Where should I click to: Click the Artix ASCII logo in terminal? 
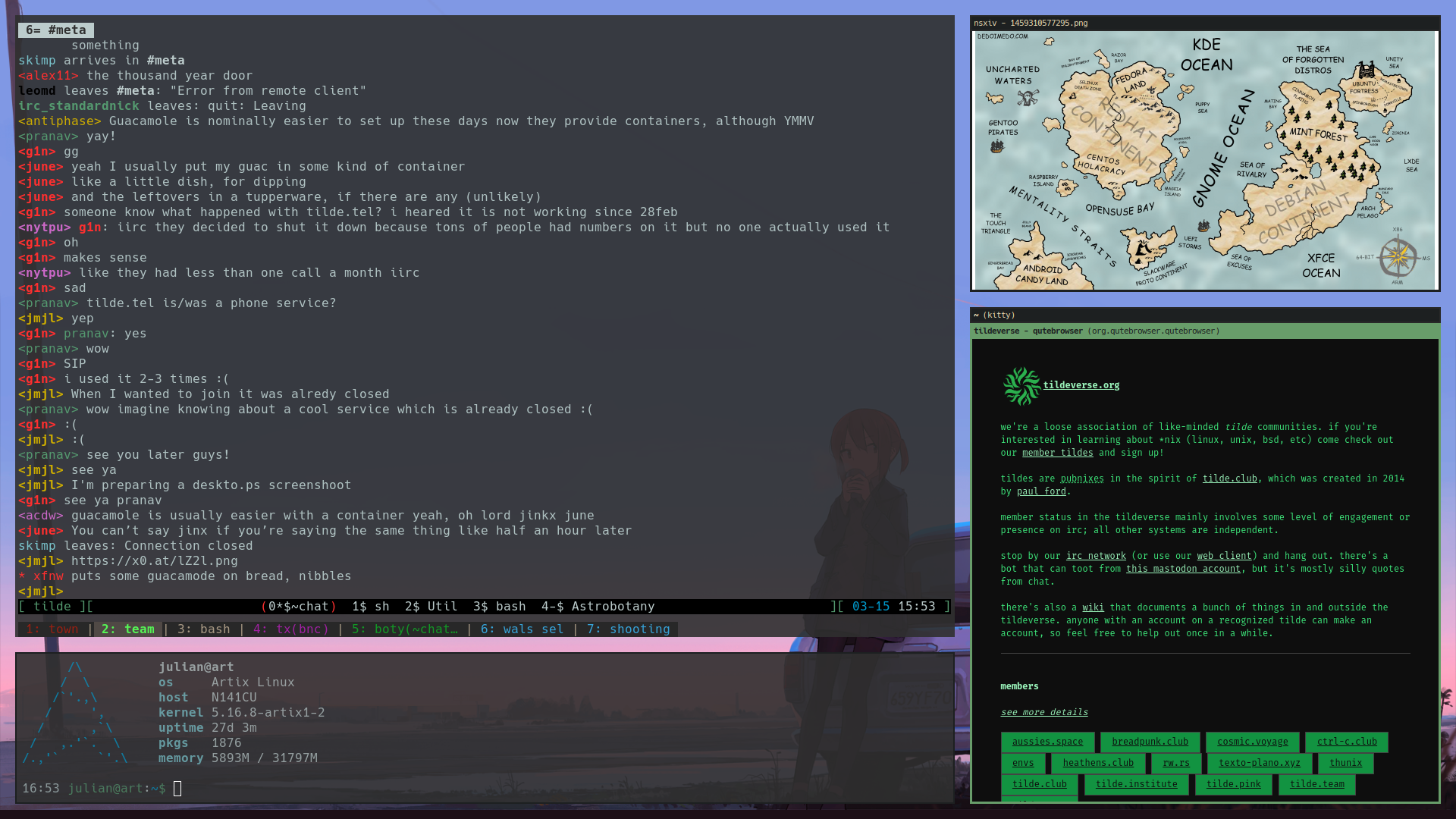coord(74,712)
